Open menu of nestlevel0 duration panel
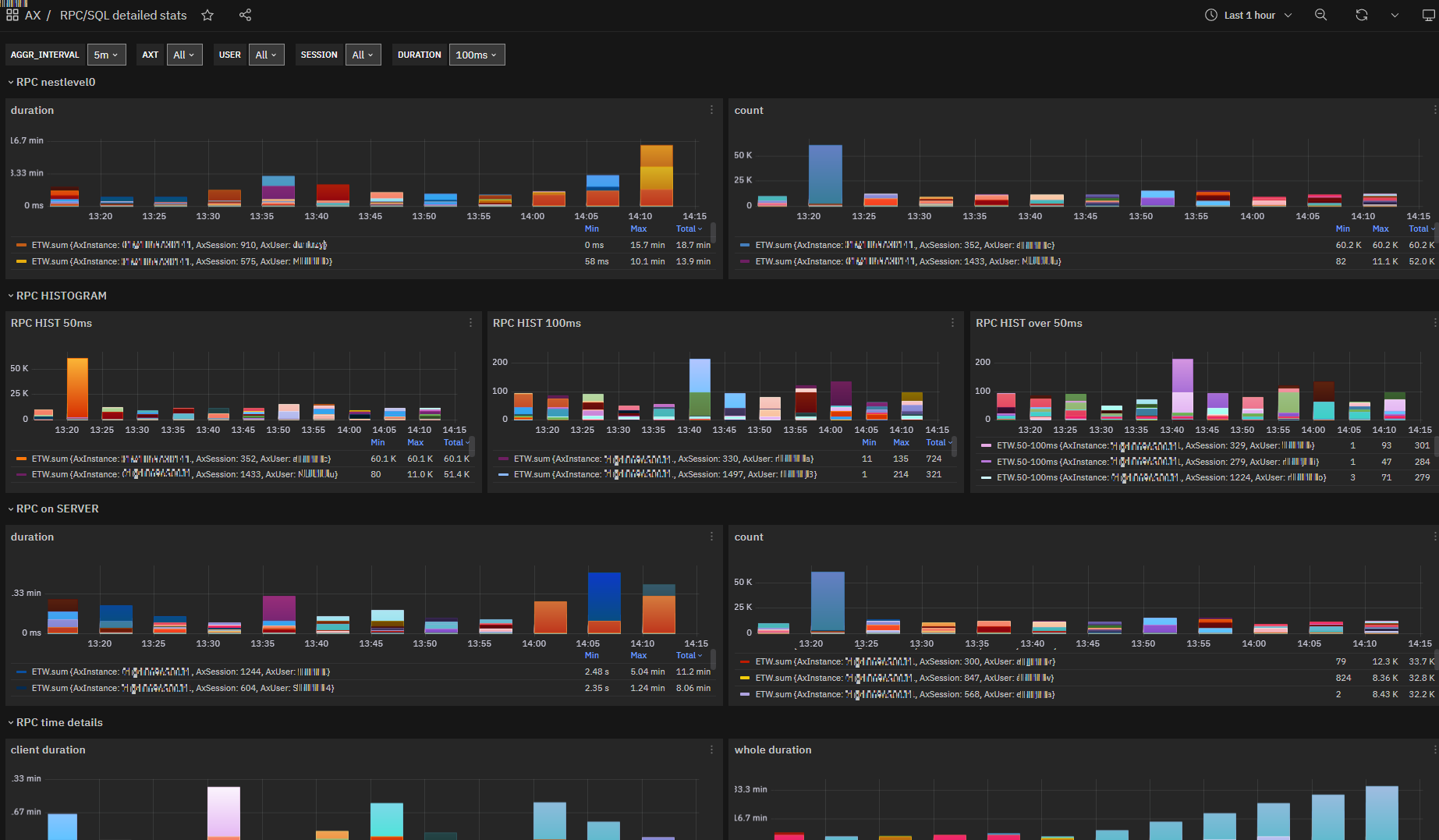The height and width of the screenshot is (840, 1439). click(x=711, y=110)
